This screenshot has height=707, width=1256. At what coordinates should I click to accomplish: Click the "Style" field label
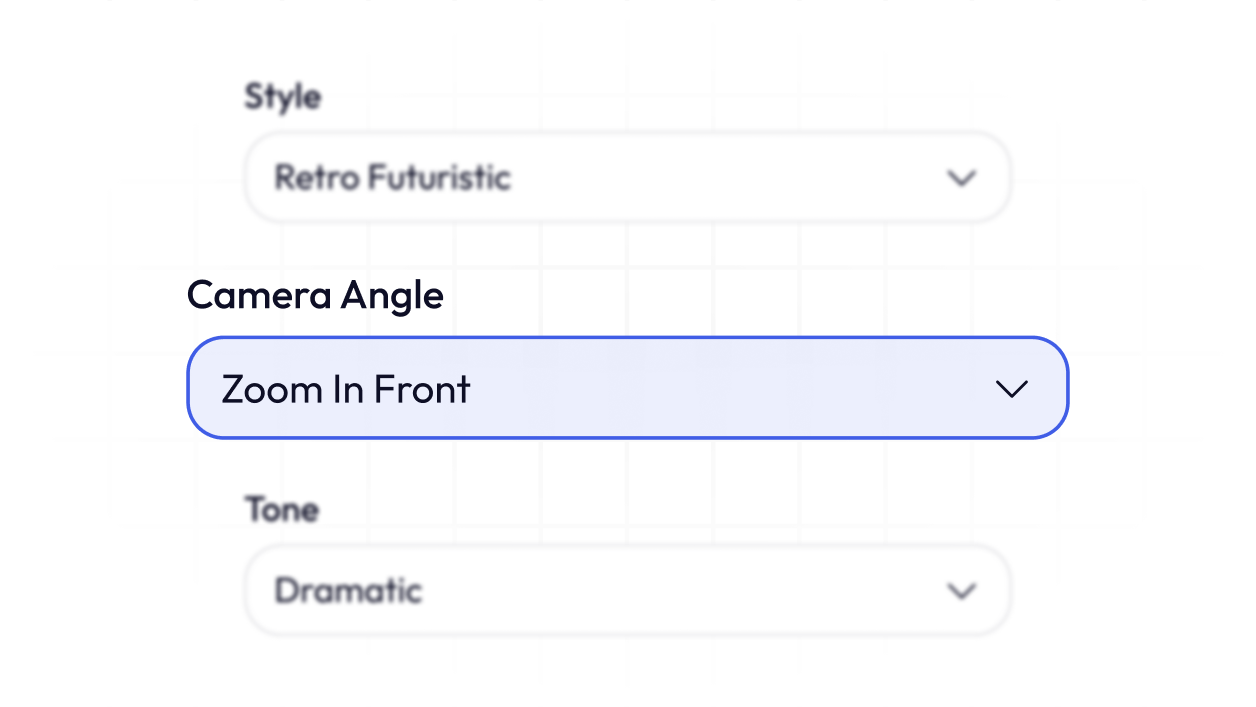283,97
